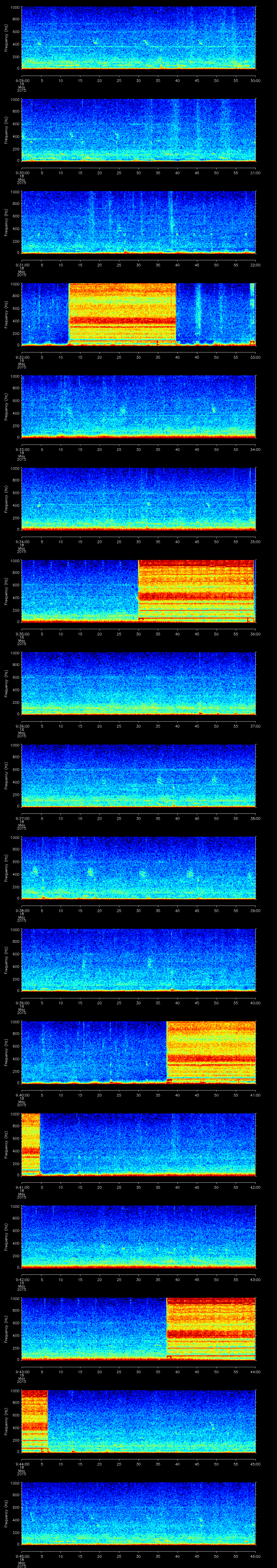The image size is (277, 1568).
Task: Click the '9:42:00' start time label
Action: click(x=22, y=1279)
